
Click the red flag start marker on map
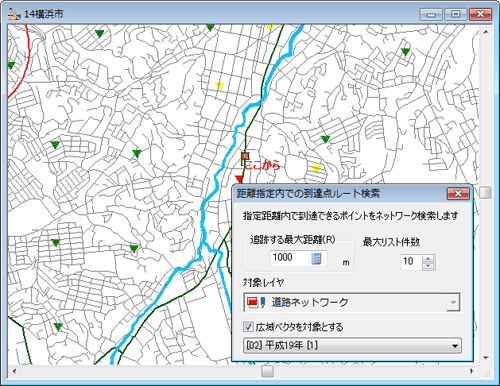pyautogui.click(x=245, y=157)
